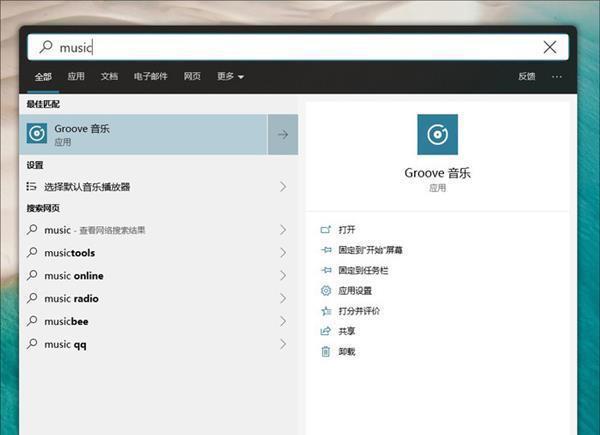Open 应用设置 for Groove
This screenshot has width=600, height=435.
[x=355, y=290]
